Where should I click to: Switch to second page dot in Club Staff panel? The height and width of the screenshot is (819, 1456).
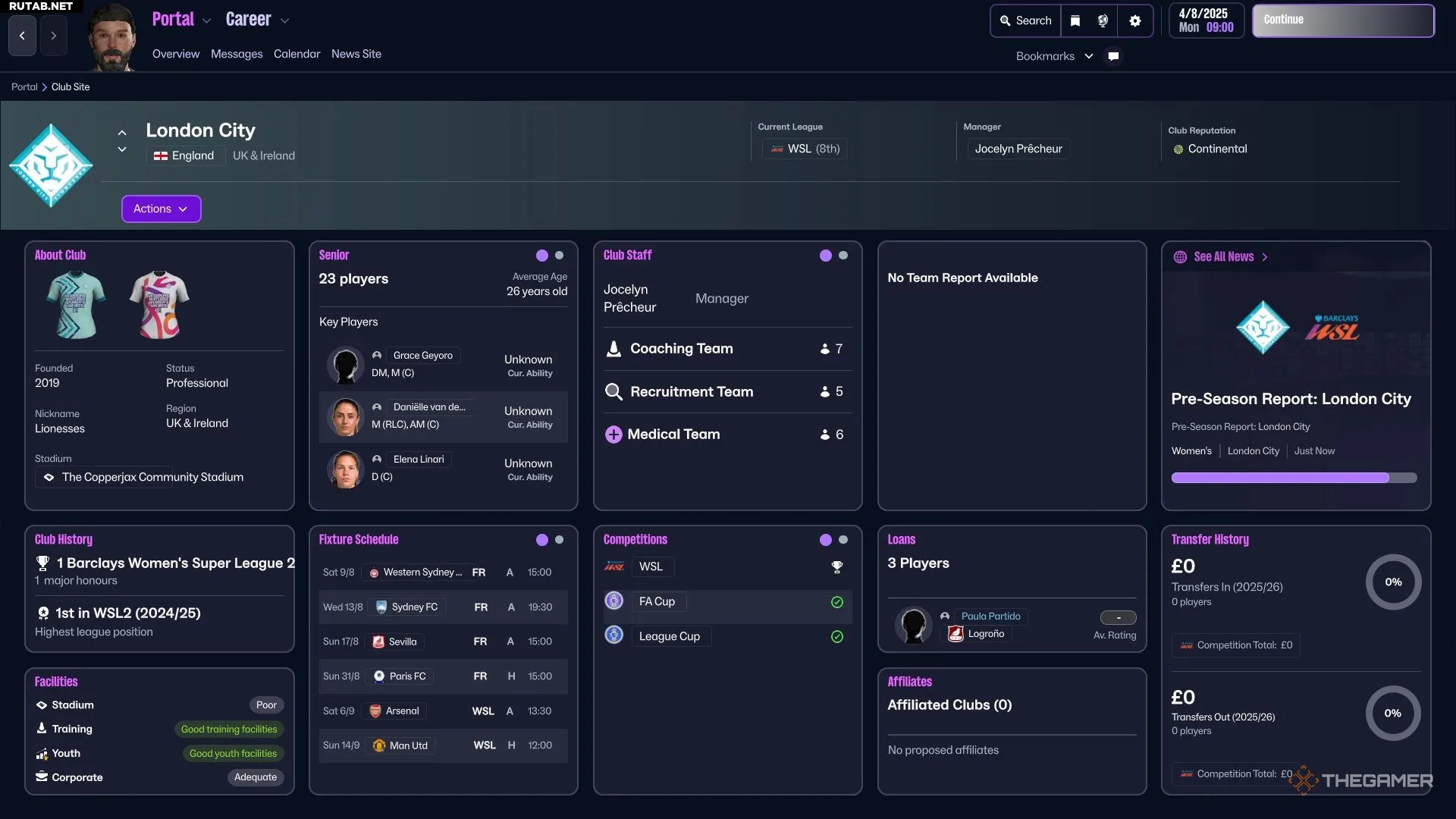coord(843,256)
